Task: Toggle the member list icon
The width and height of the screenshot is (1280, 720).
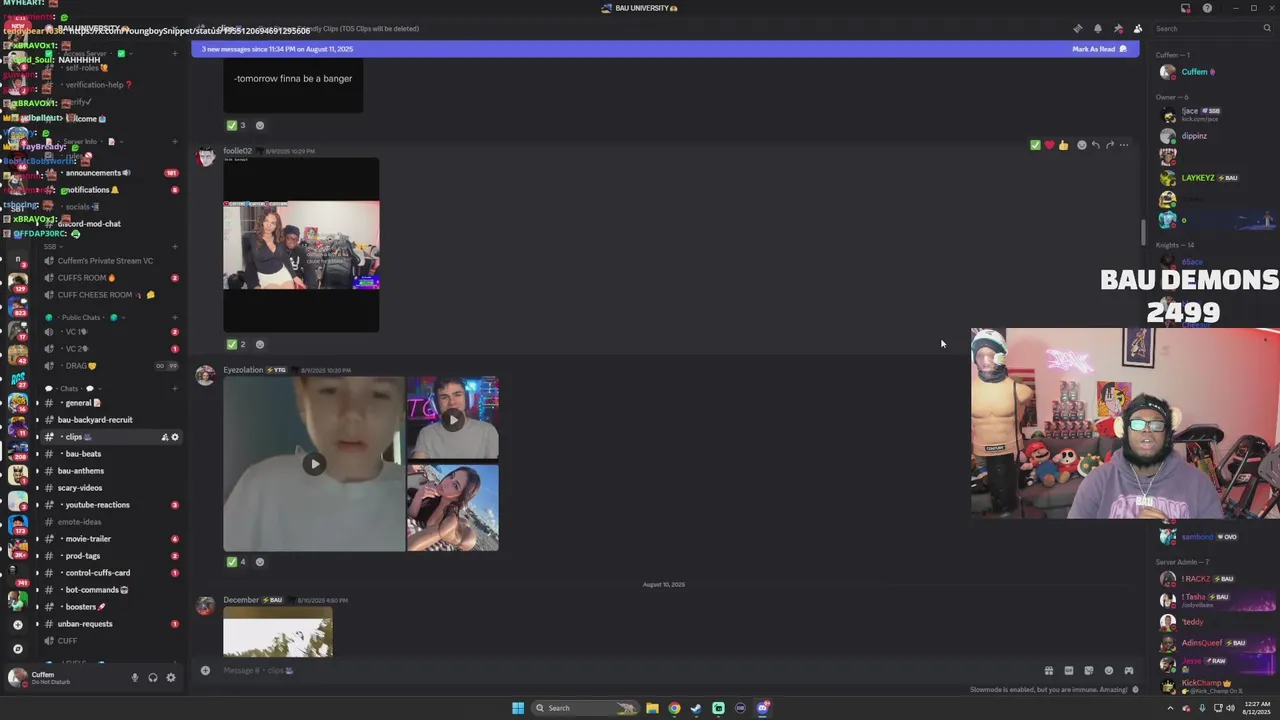Action: pos(1137,29)
